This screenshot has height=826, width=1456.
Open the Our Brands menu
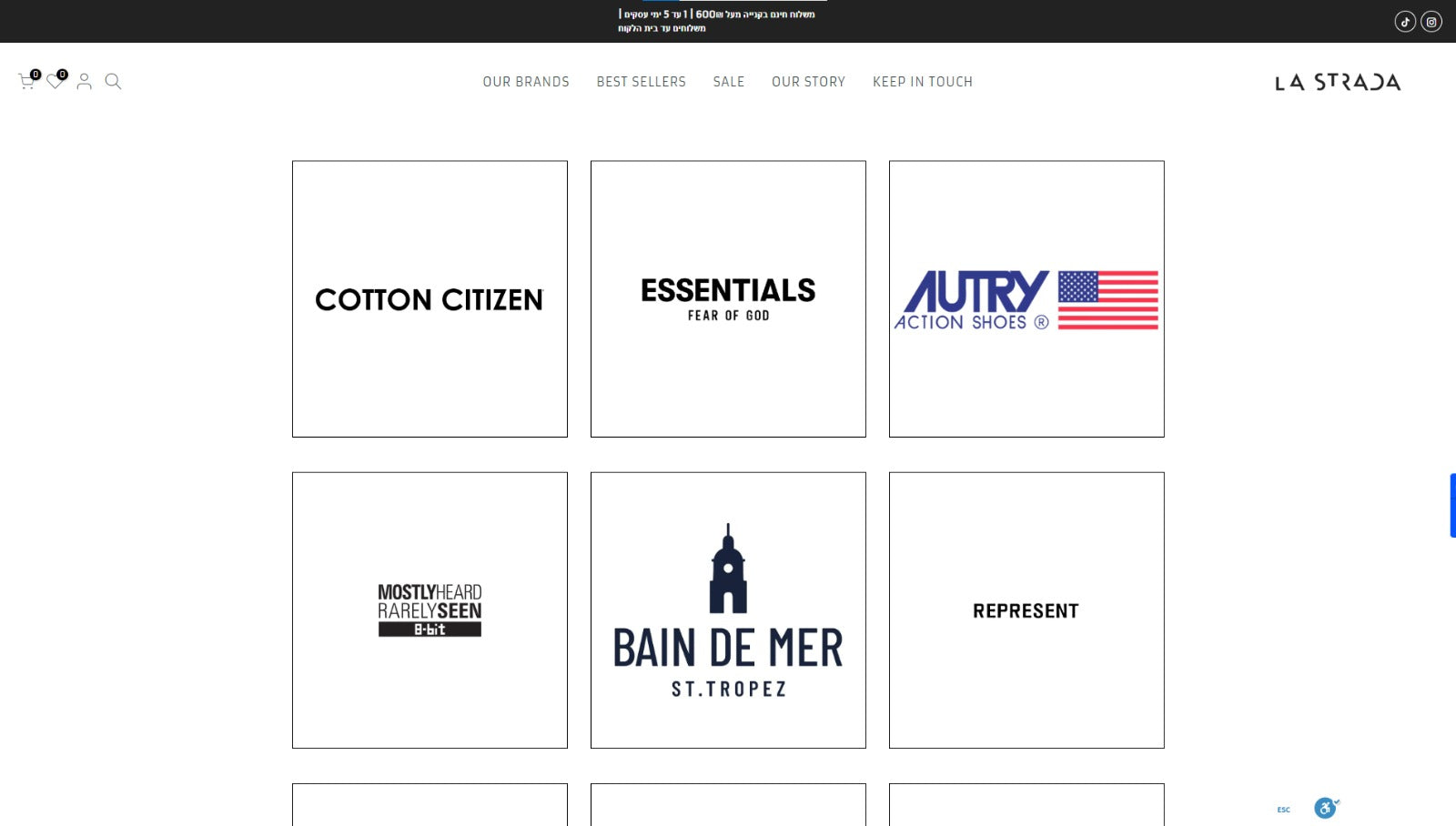pos(526,82)
